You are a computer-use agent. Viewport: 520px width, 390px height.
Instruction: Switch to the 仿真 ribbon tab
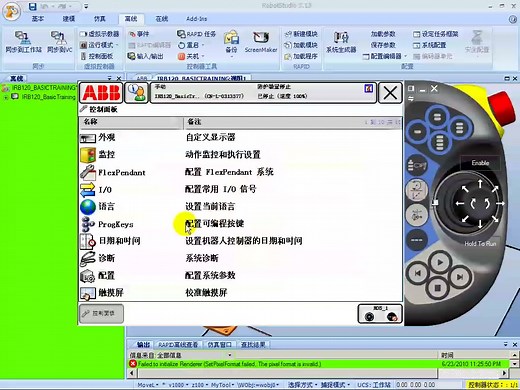99,19
